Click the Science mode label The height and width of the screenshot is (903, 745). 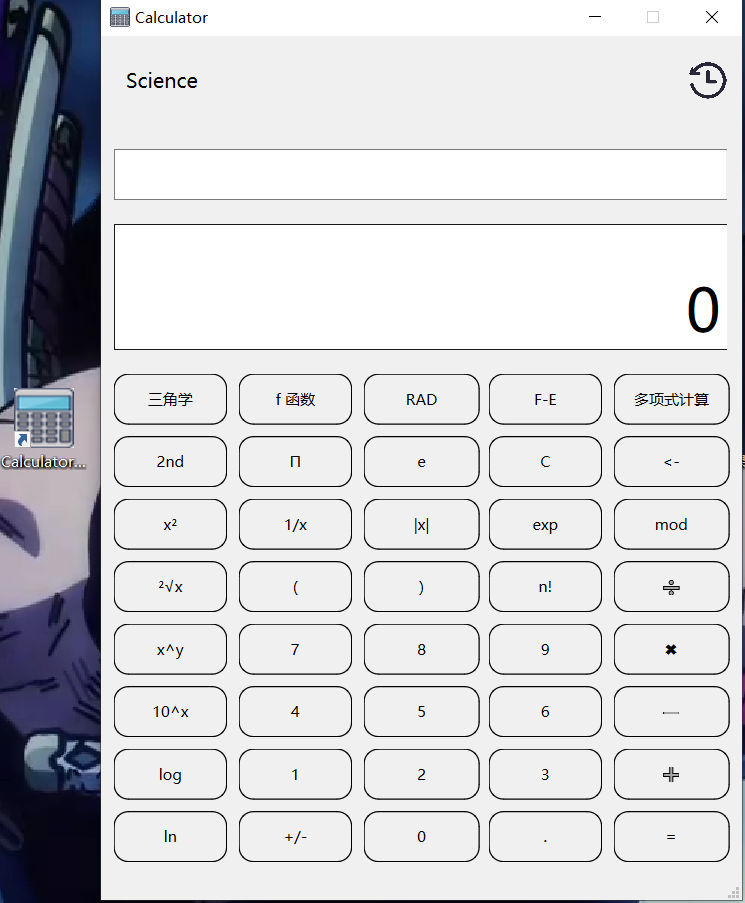coord(162,81)
